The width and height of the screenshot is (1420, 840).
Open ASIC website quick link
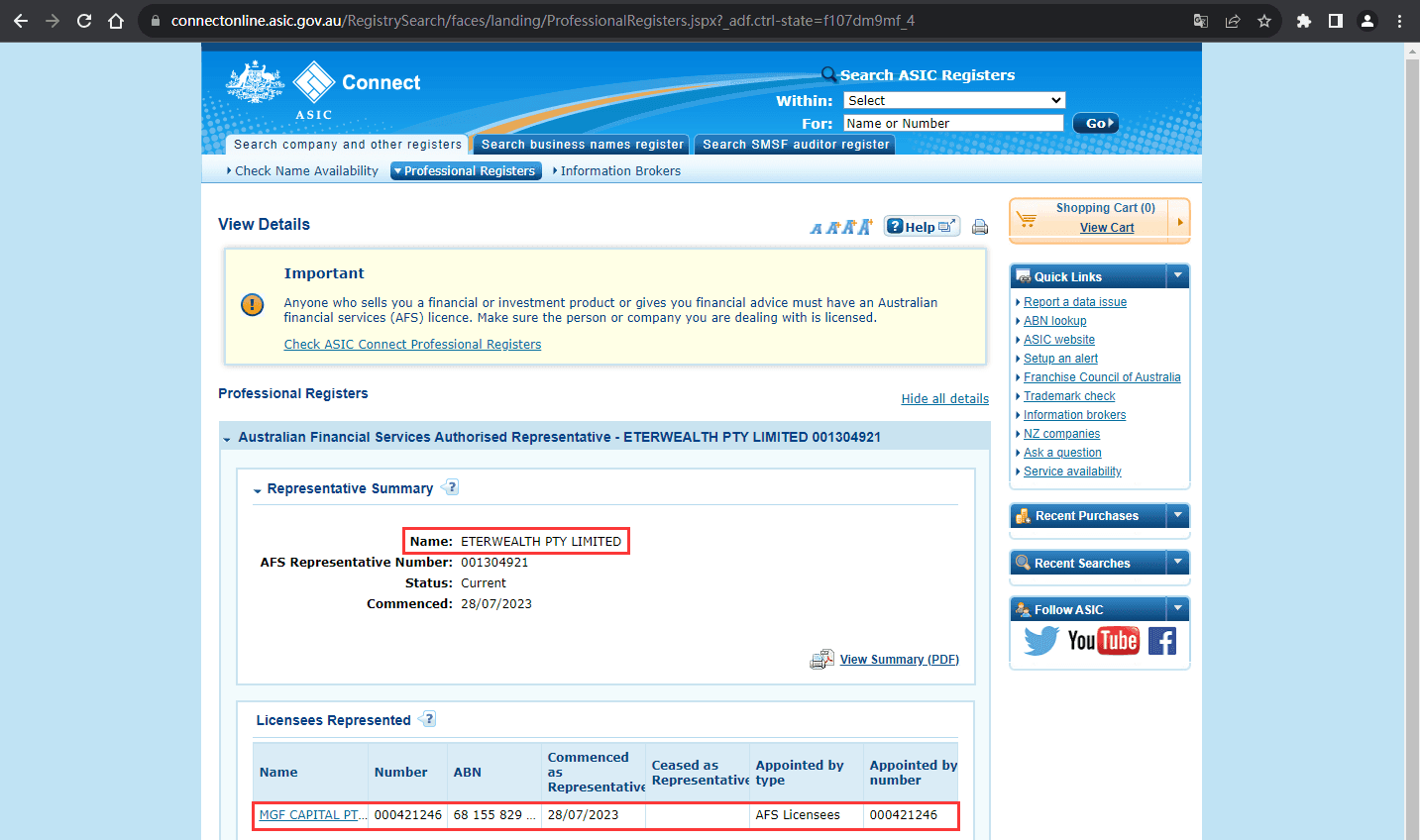point(1059,340)
